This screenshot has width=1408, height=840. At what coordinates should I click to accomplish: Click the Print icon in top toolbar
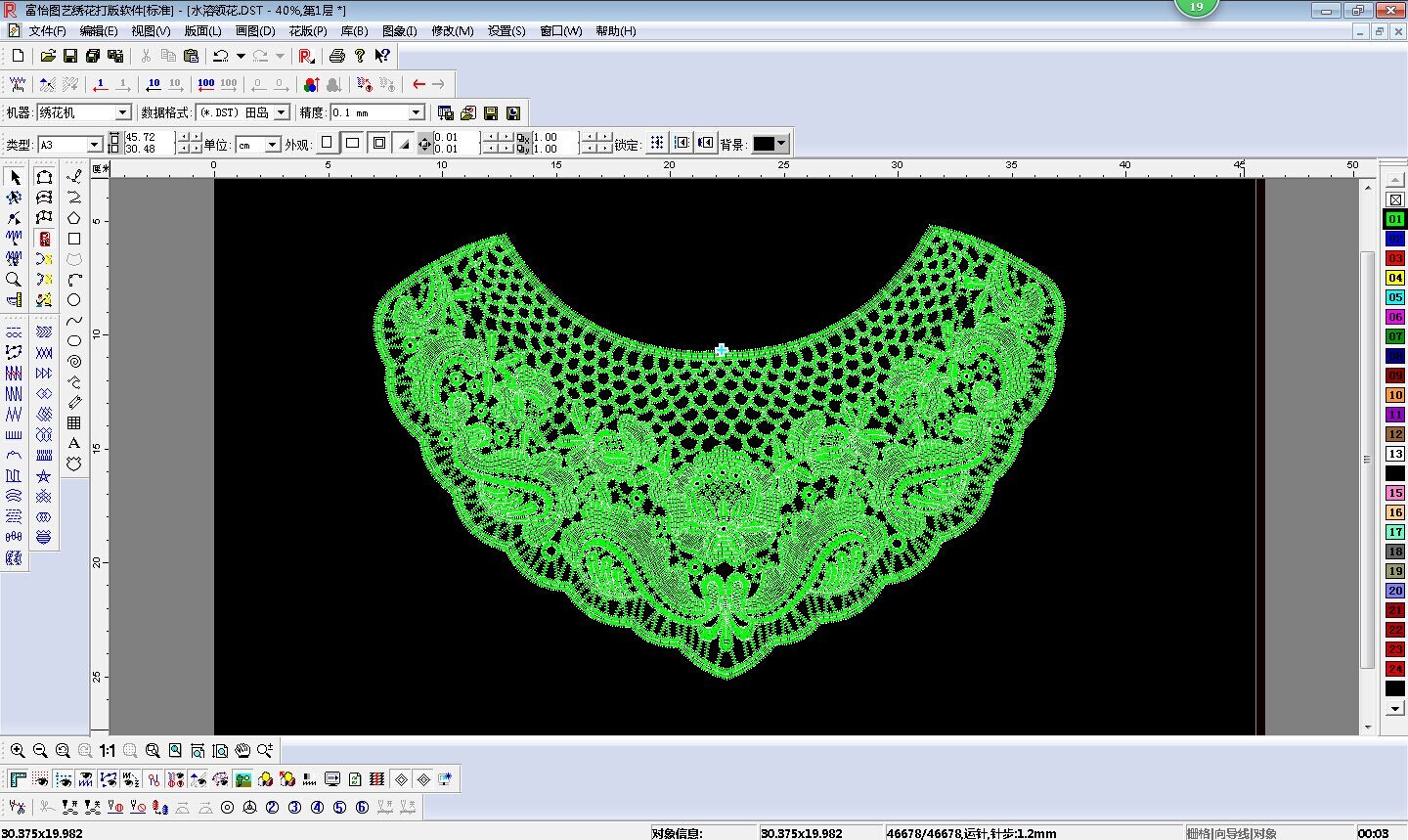click(337, 57)
